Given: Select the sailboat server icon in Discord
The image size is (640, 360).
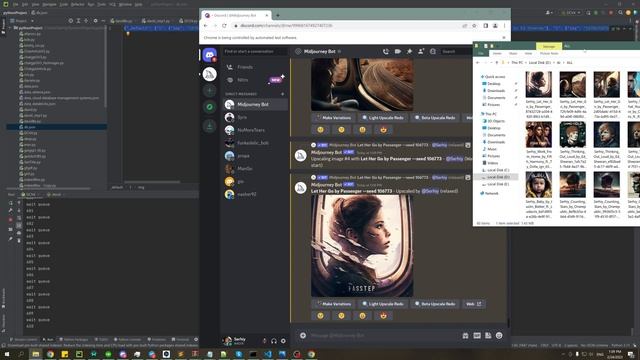Looking at the screenshot, I should click(x=209, y=74).
